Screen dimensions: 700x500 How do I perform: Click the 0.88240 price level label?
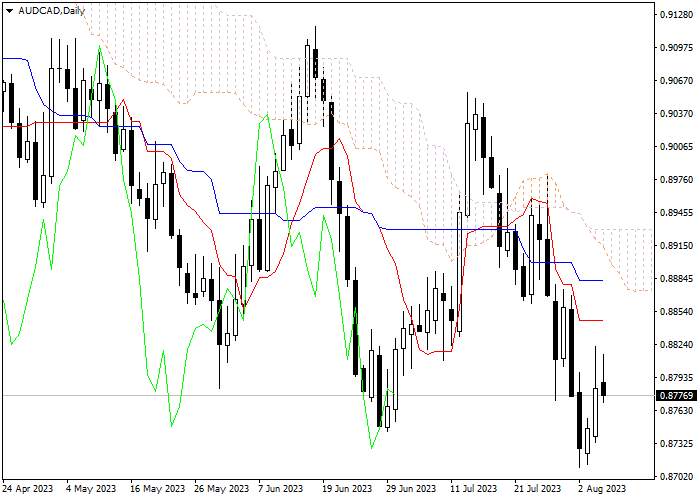pyautogui.click(x=678, y=344)
